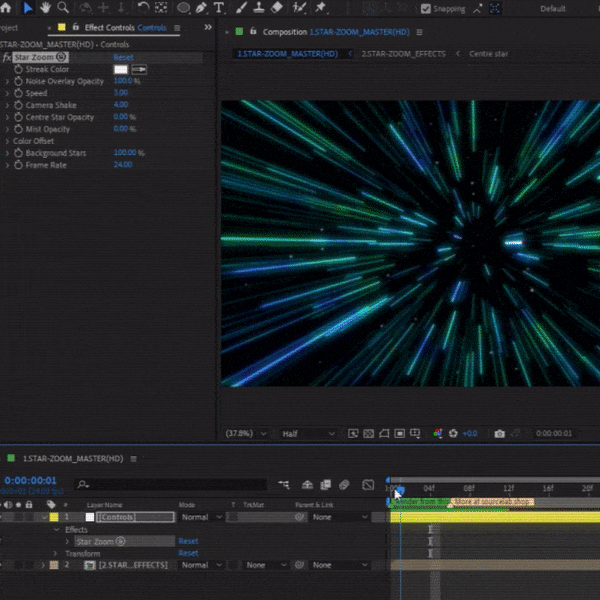Click the Streak Color swatch

(x=121, y=69)
